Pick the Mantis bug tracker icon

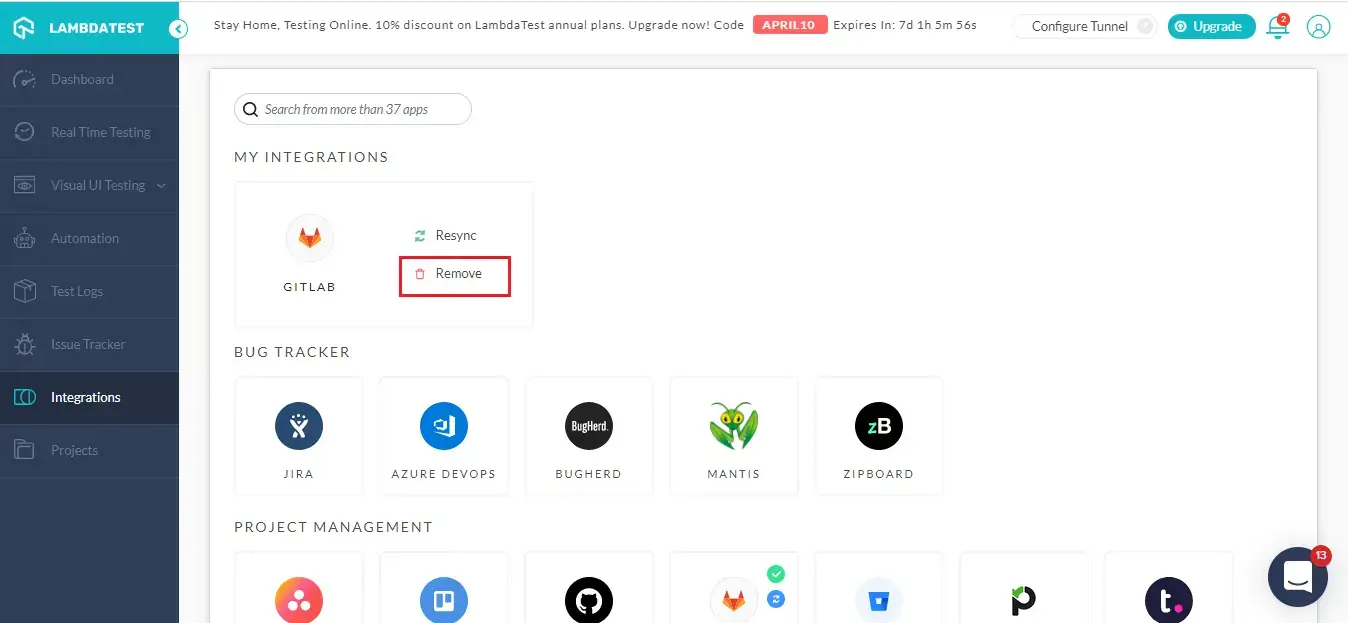[733, 427]
